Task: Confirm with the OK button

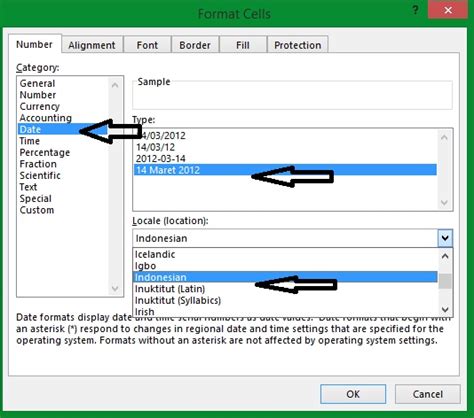Action: click(x=353, y=394)
